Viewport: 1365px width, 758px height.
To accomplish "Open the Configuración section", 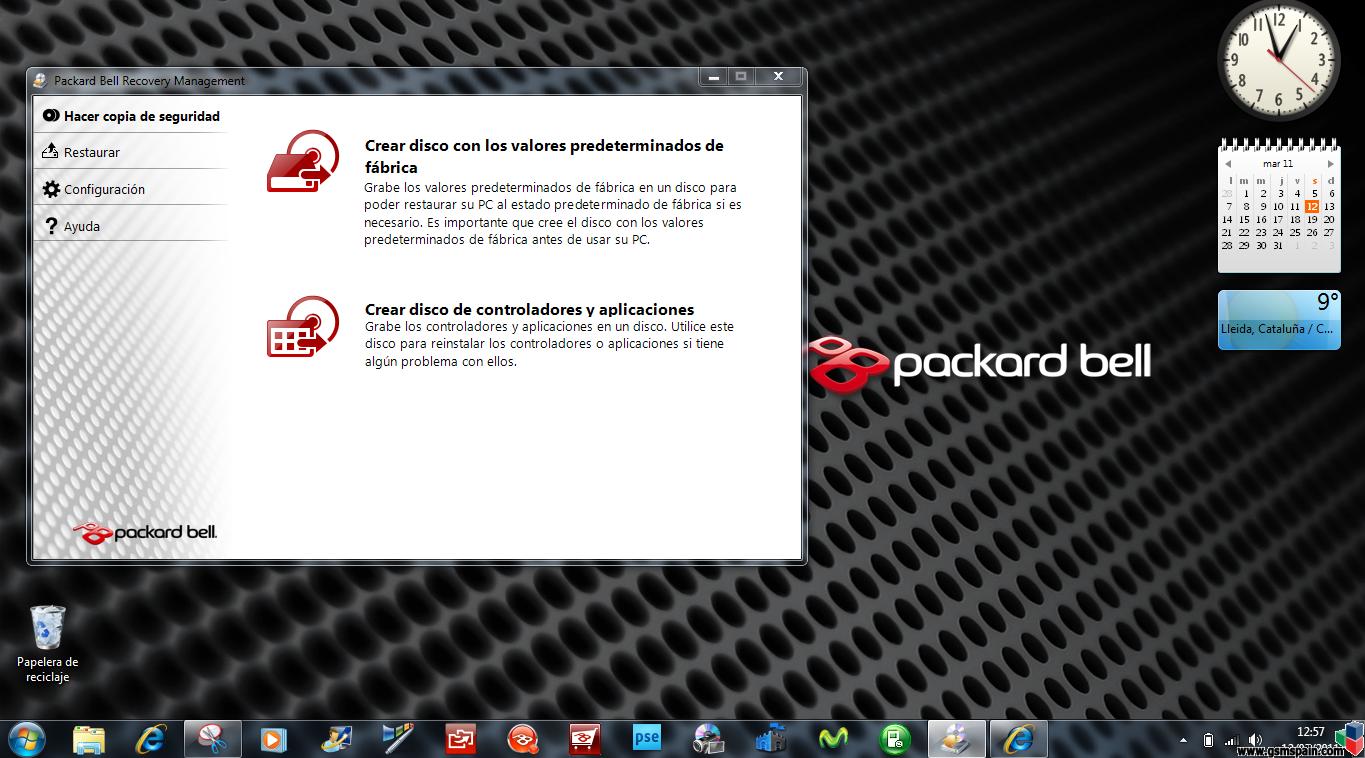I will point(131,189).
